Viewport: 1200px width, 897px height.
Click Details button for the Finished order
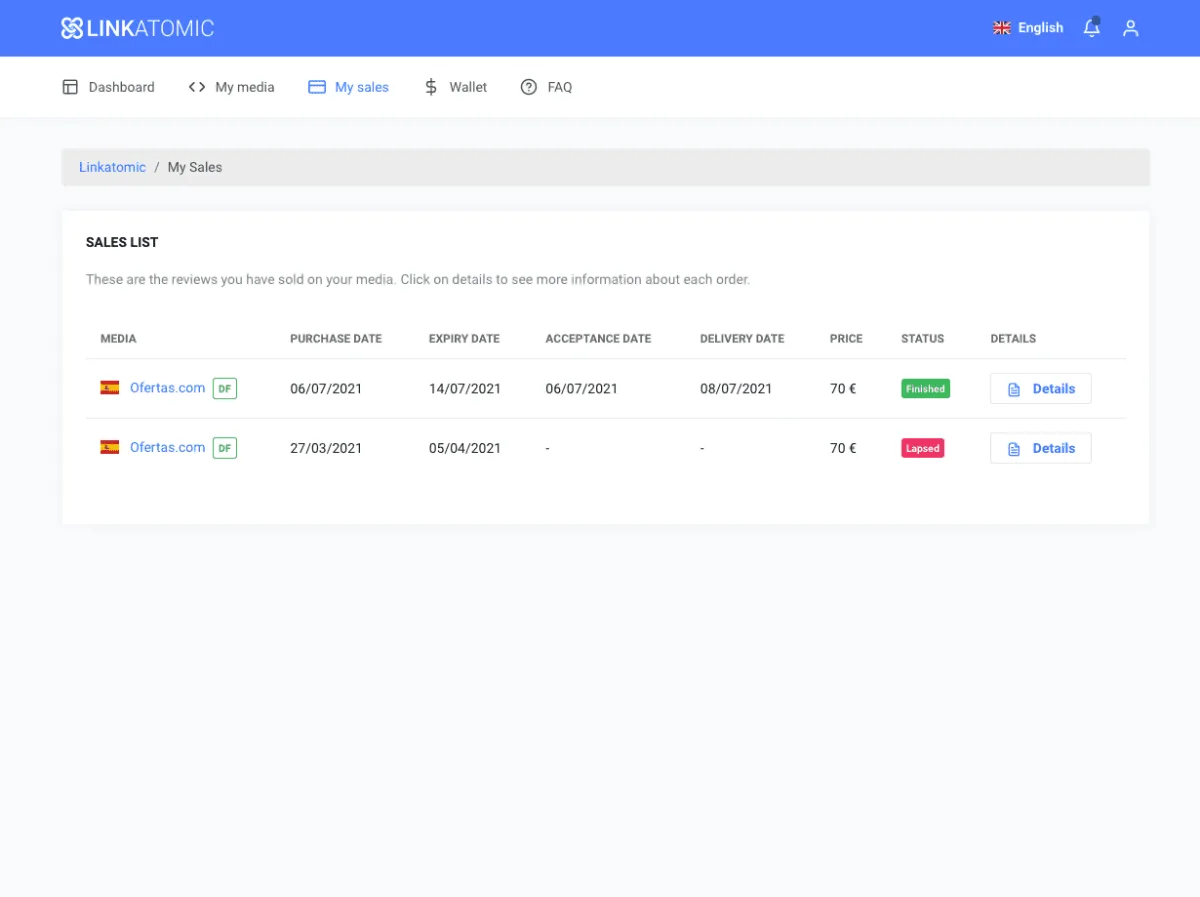[x=1040, y=389]
